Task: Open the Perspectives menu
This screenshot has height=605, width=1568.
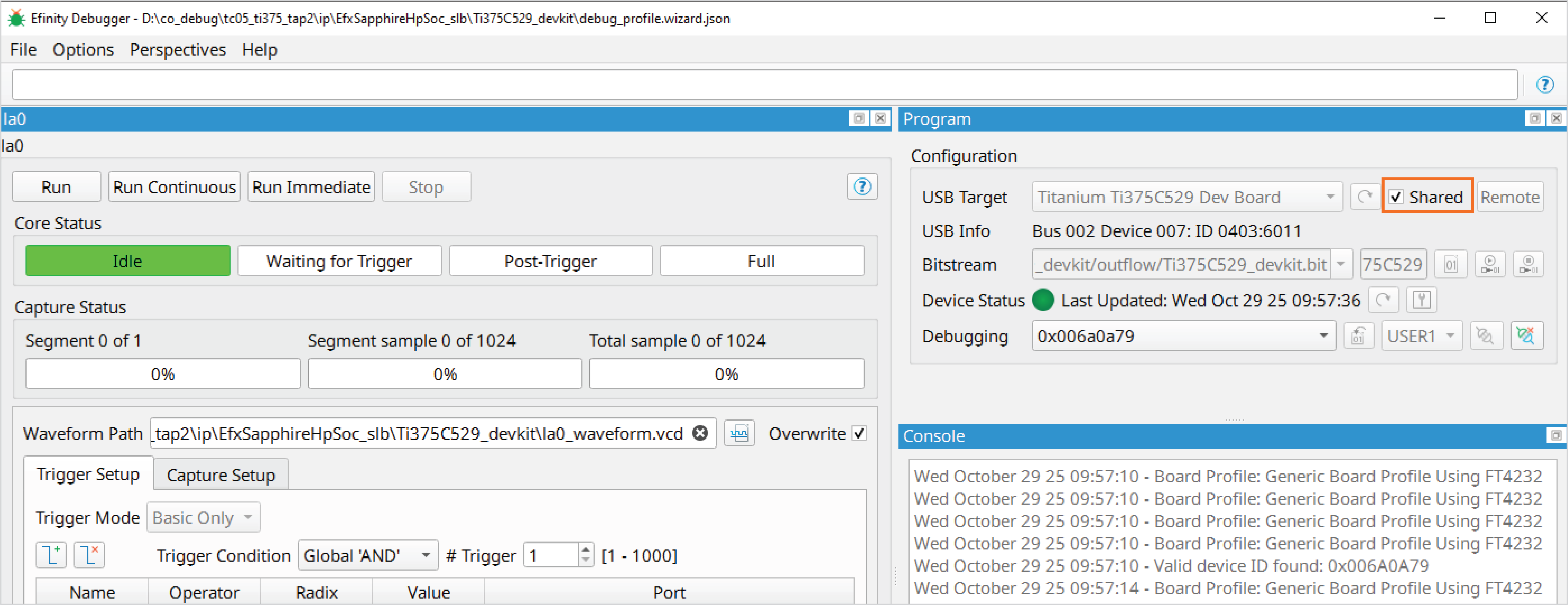Action: tap(178, 49)
